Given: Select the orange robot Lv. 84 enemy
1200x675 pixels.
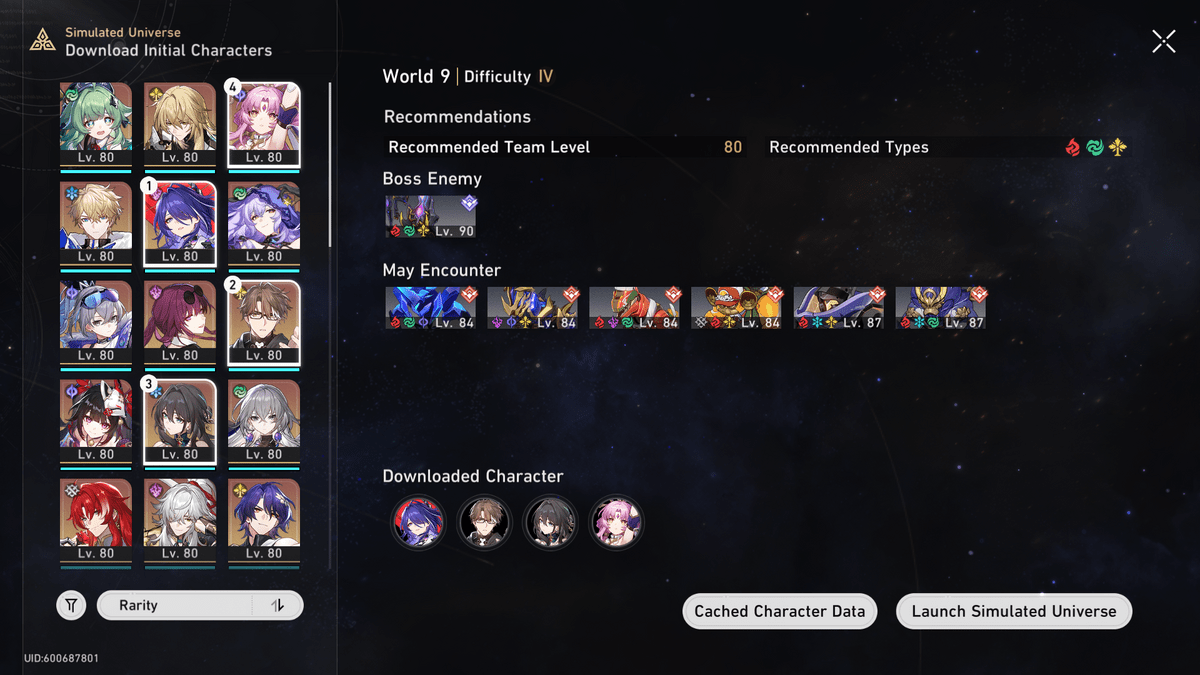Looking at the screenshot, I should point(737,308).
